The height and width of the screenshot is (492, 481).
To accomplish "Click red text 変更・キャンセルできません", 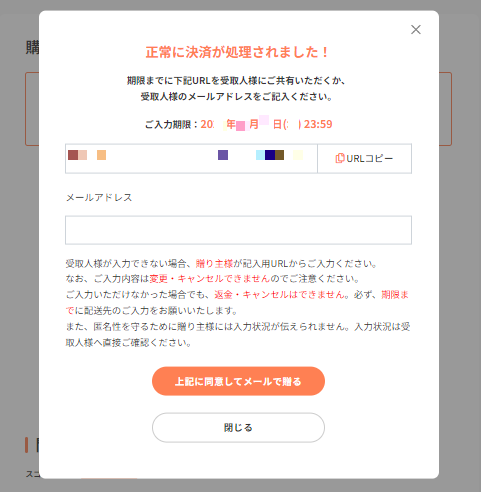I will (210, 279).
